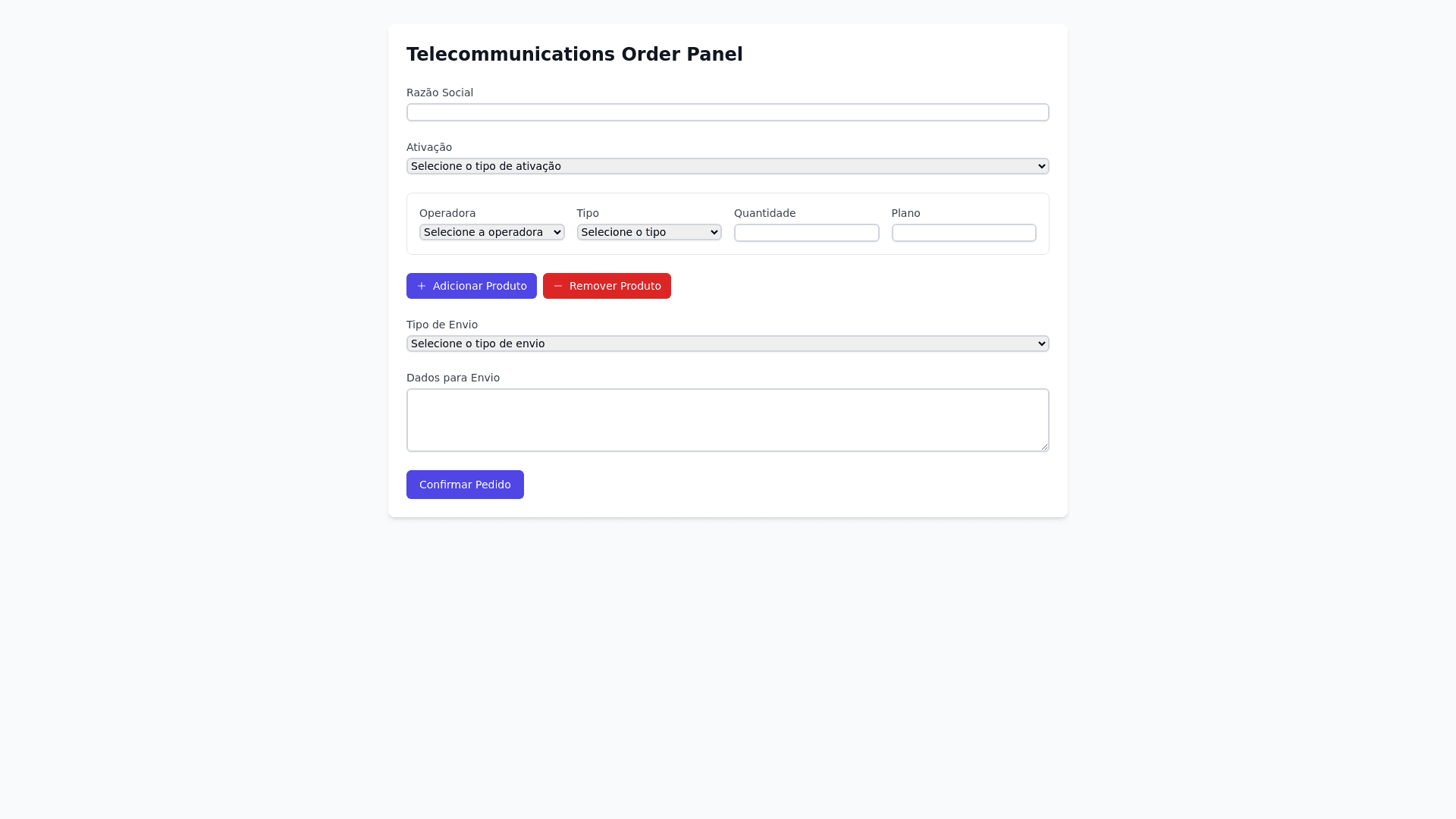1456x819 pixels.
Task: Open the Ativação type dropdown
Action: coord(727,166)
